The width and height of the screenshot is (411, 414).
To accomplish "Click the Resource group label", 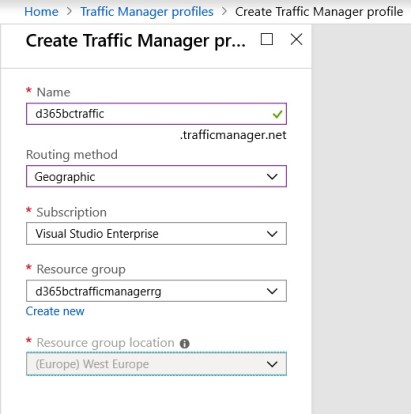I will click(81, 270).
